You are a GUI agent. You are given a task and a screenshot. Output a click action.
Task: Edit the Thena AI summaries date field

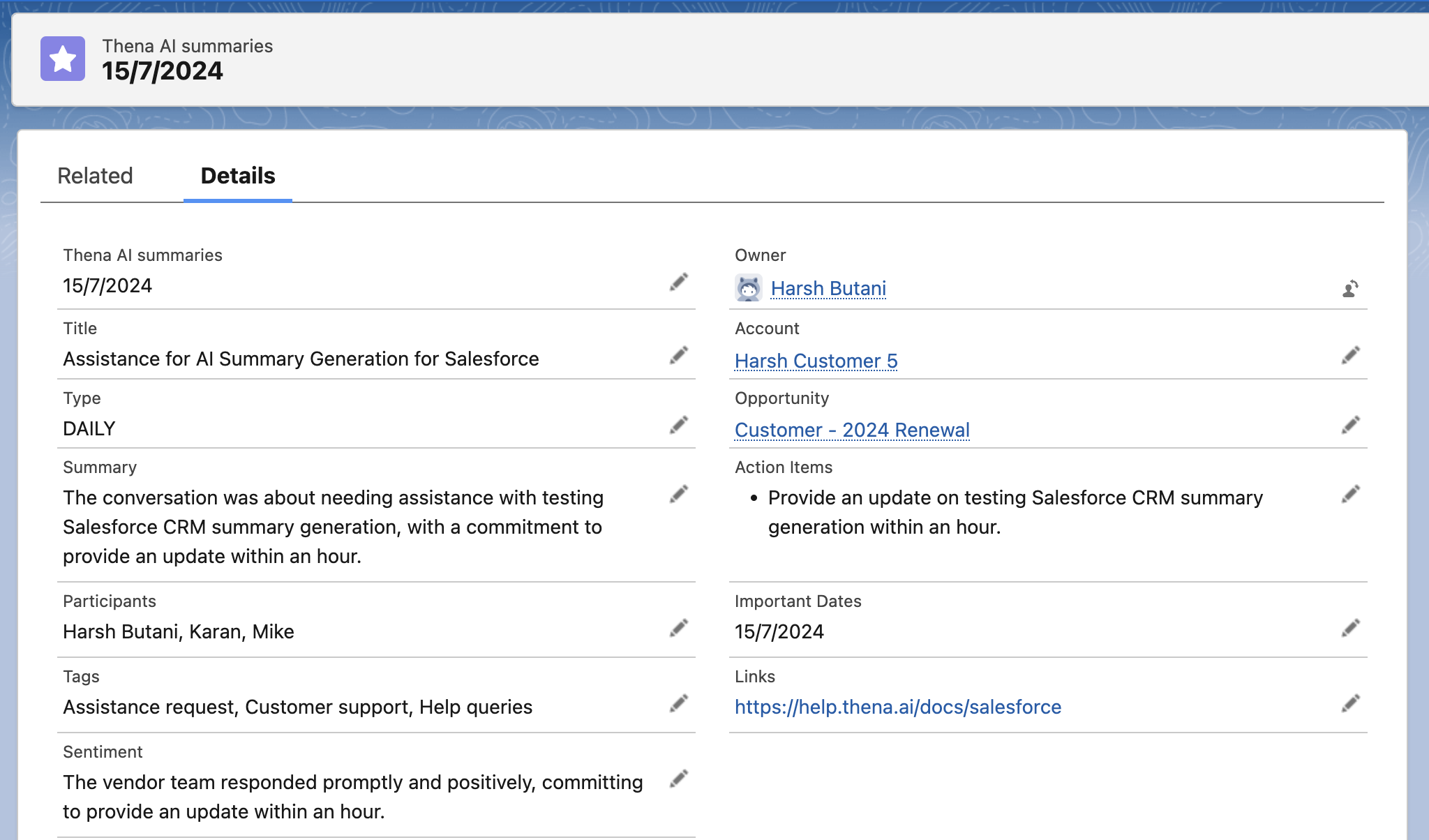[679, 283]
